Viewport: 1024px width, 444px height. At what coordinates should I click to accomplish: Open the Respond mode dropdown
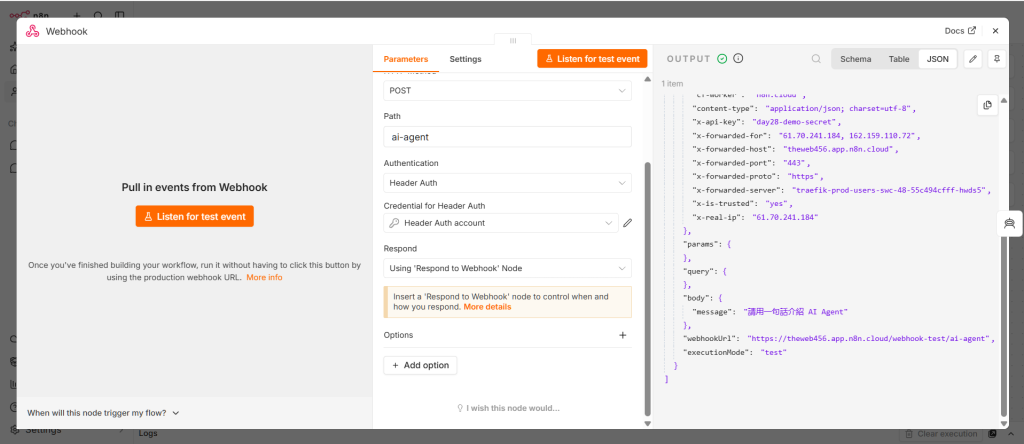pos(507,268)
